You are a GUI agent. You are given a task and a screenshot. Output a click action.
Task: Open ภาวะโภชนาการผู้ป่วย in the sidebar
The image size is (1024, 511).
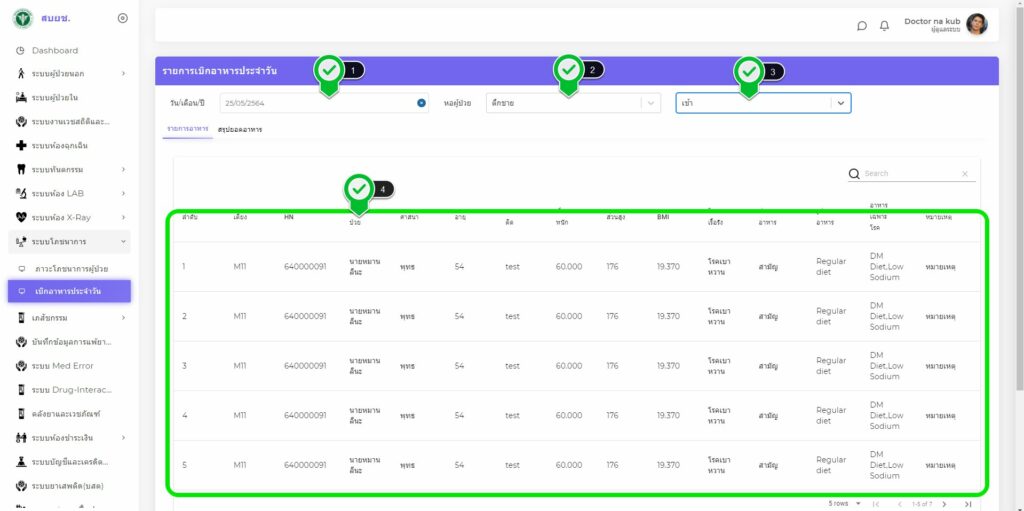pos(71,269)
